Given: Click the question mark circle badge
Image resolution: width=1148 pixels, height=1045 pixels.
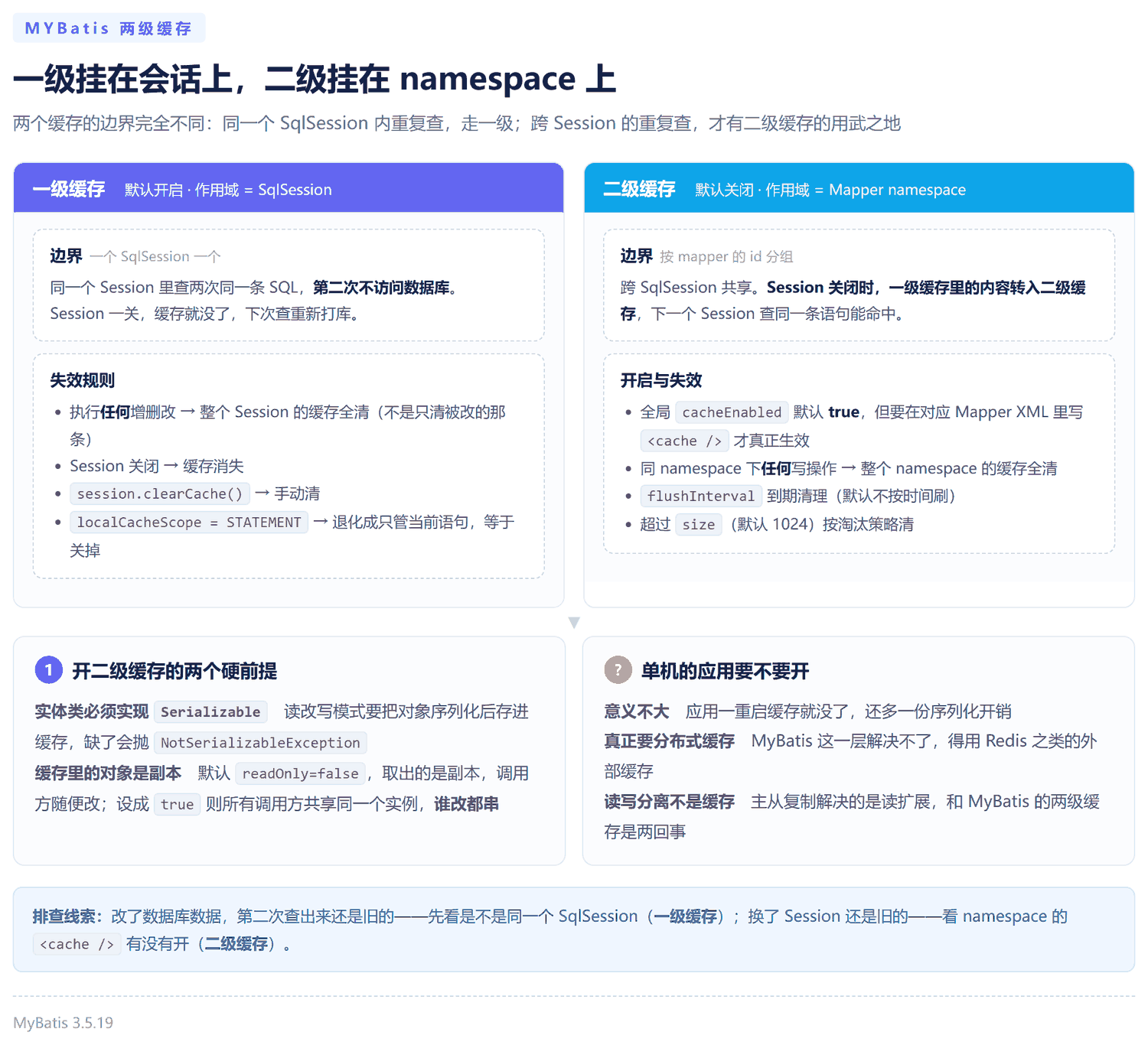Looking at the screenshot, I should (618, 670).
